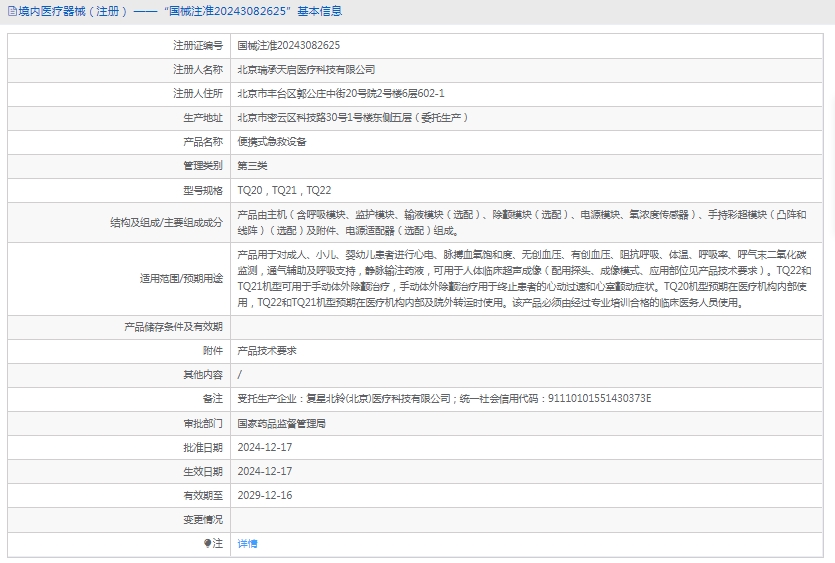Viewport: 835px width, 563px height.
Task: Click the production address value 密云区科技路30号
Action: pos(352,118)
